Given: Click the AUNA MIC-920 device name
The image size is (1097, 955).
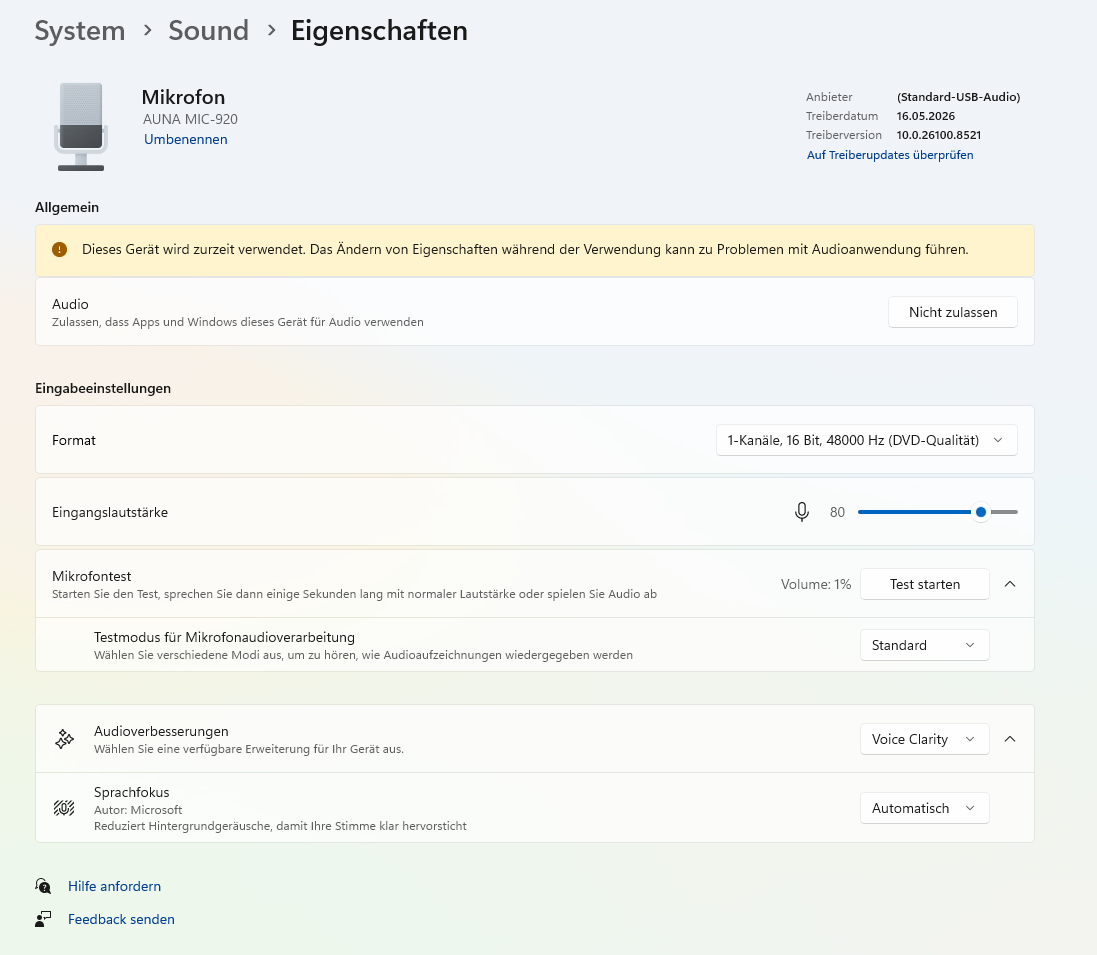Looking at the screenshot, I should 190,120.
